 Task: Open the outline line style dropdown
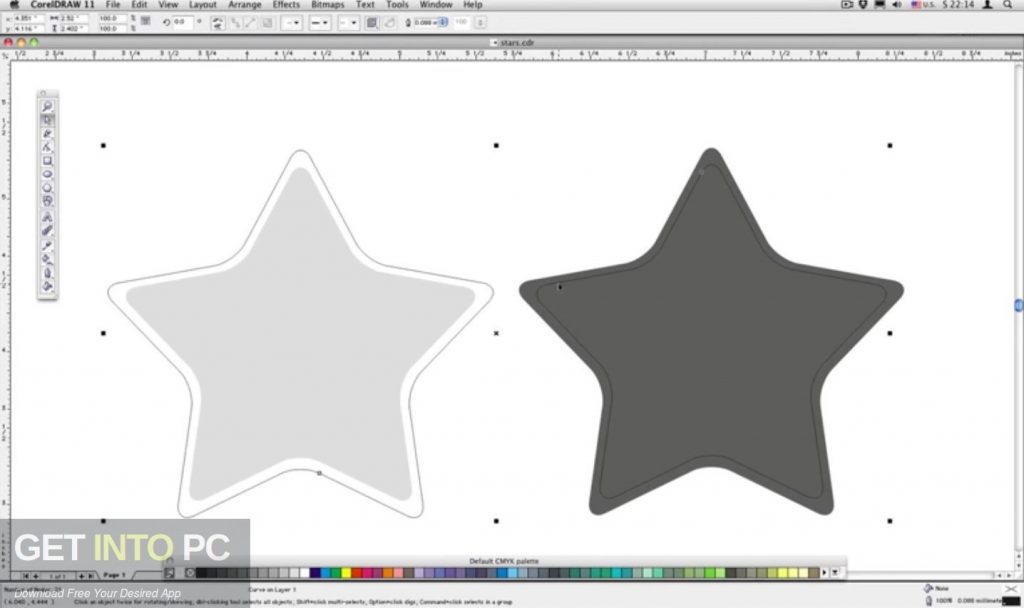[x=320, y=23]
